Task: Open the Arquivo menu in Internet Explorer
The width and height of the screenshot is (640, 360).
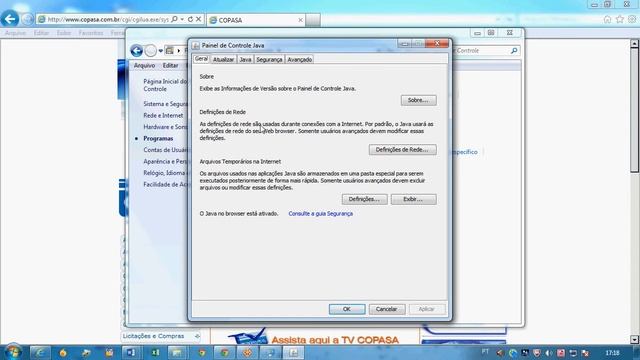Action: 15,33
